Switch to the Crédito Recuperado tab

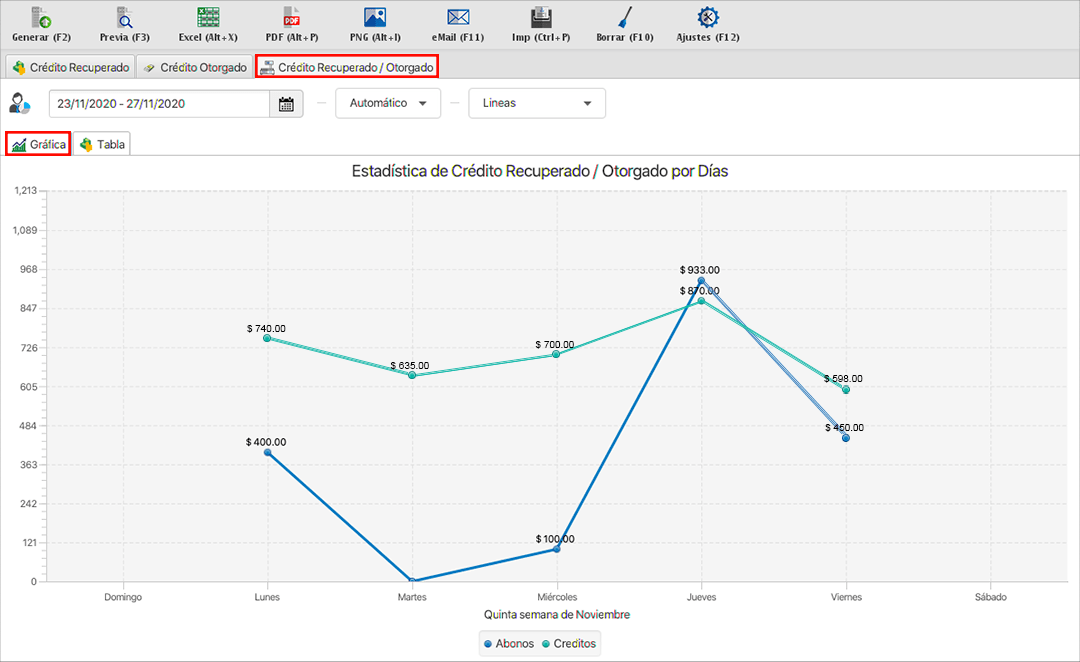[x=70, y=67]
